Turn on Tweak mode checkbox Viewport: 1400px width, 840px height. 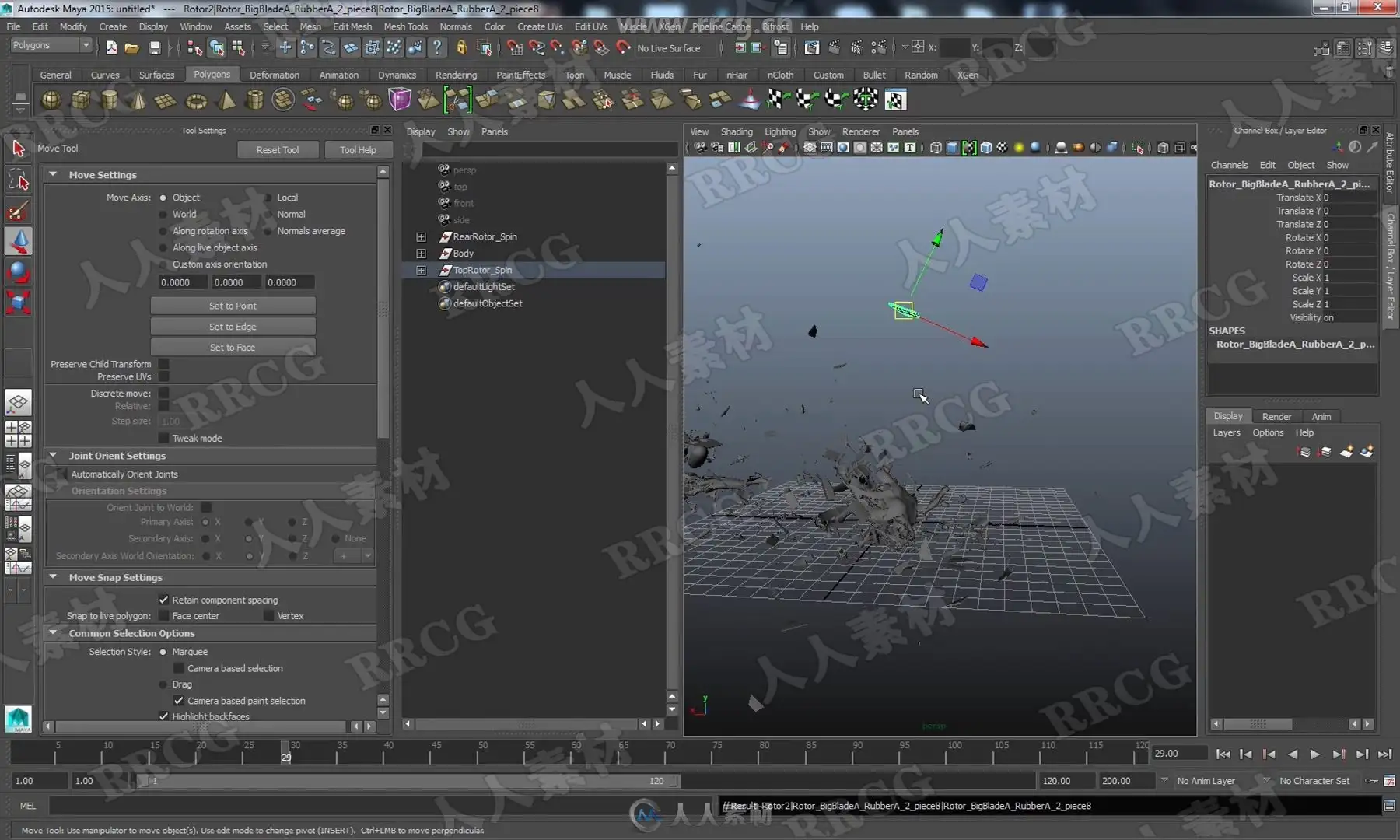(164, 438)
